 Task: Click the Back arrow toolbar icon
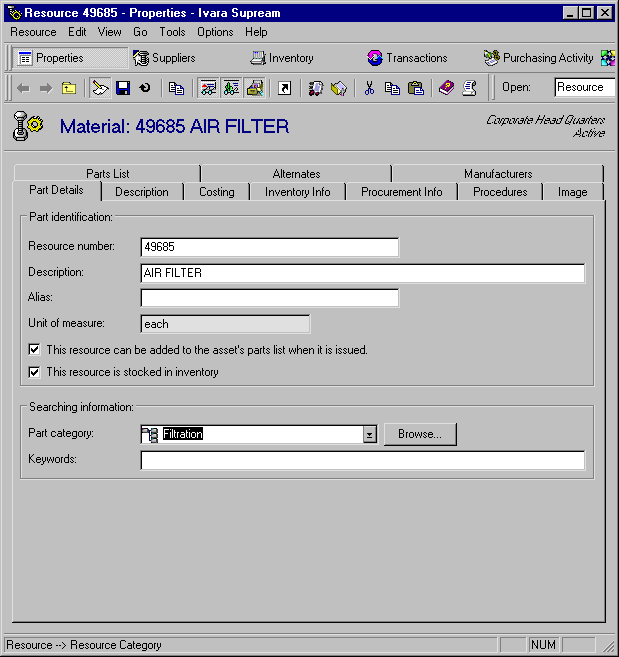click(x=23, y=88)
